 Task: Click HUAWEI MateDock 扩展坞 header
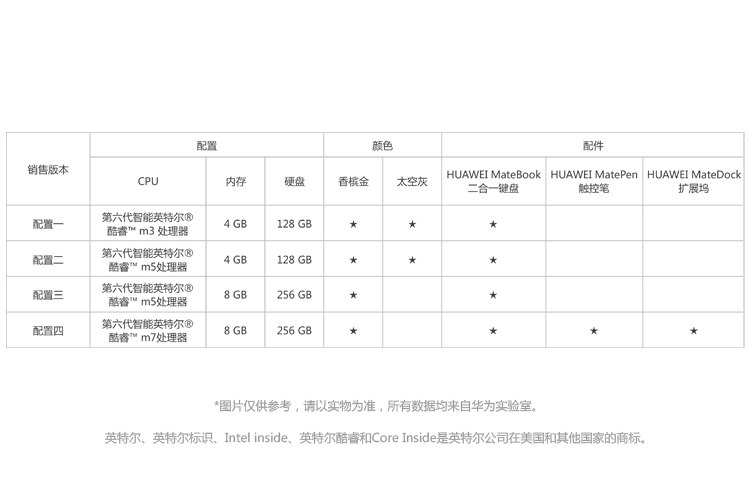coord(694,181)
